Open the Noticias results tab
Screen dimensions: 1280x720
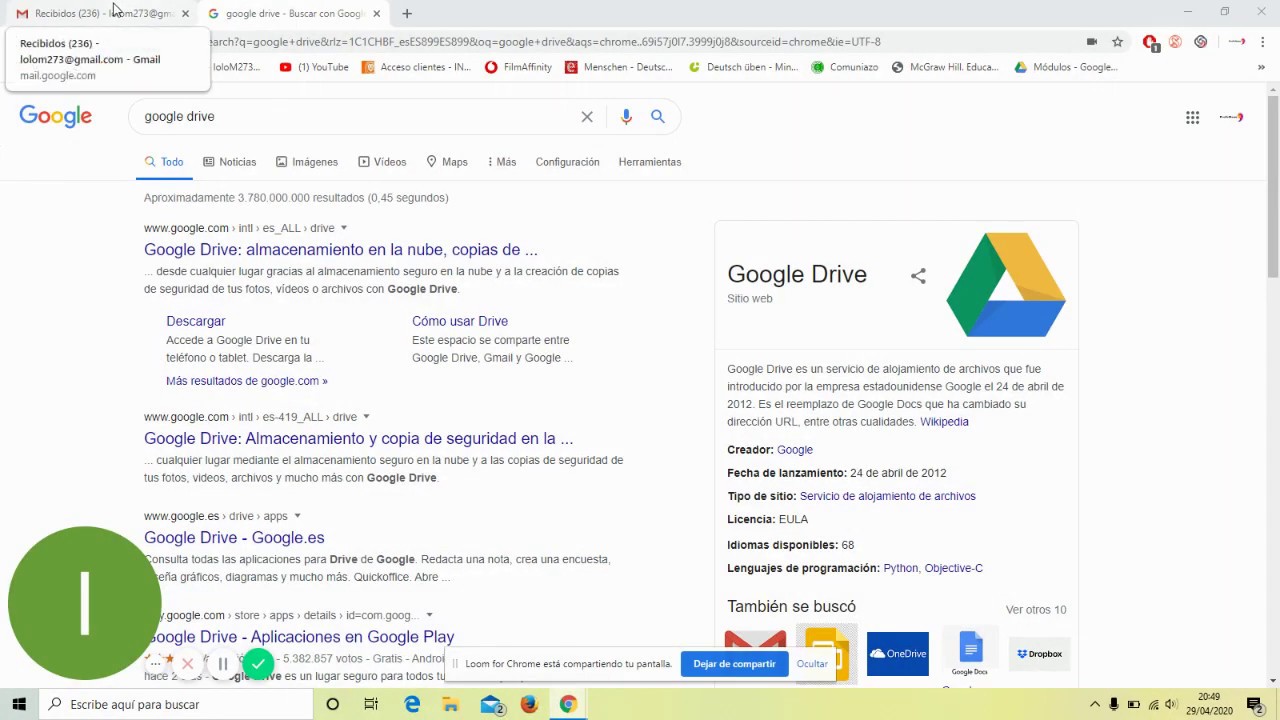pyautogui.click(x=229, y=162)
